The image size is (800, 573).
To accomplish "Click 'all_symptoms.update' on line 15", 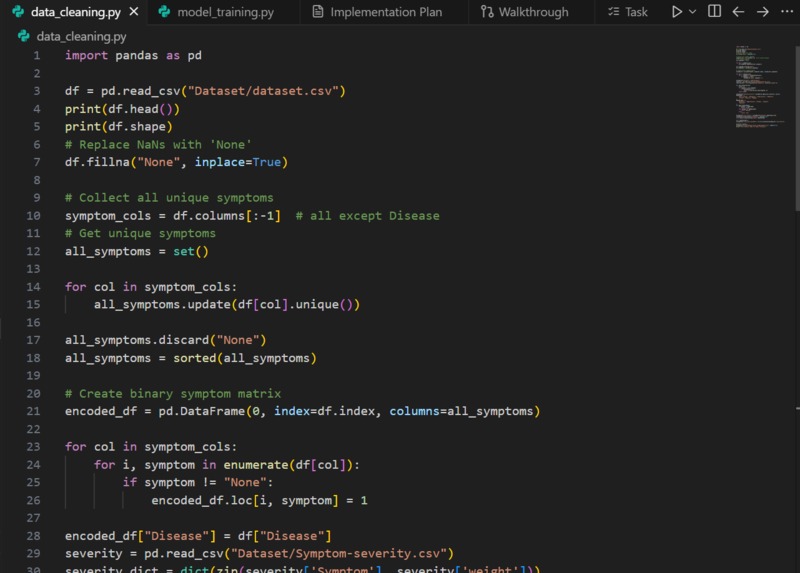I will coord(162,305).
